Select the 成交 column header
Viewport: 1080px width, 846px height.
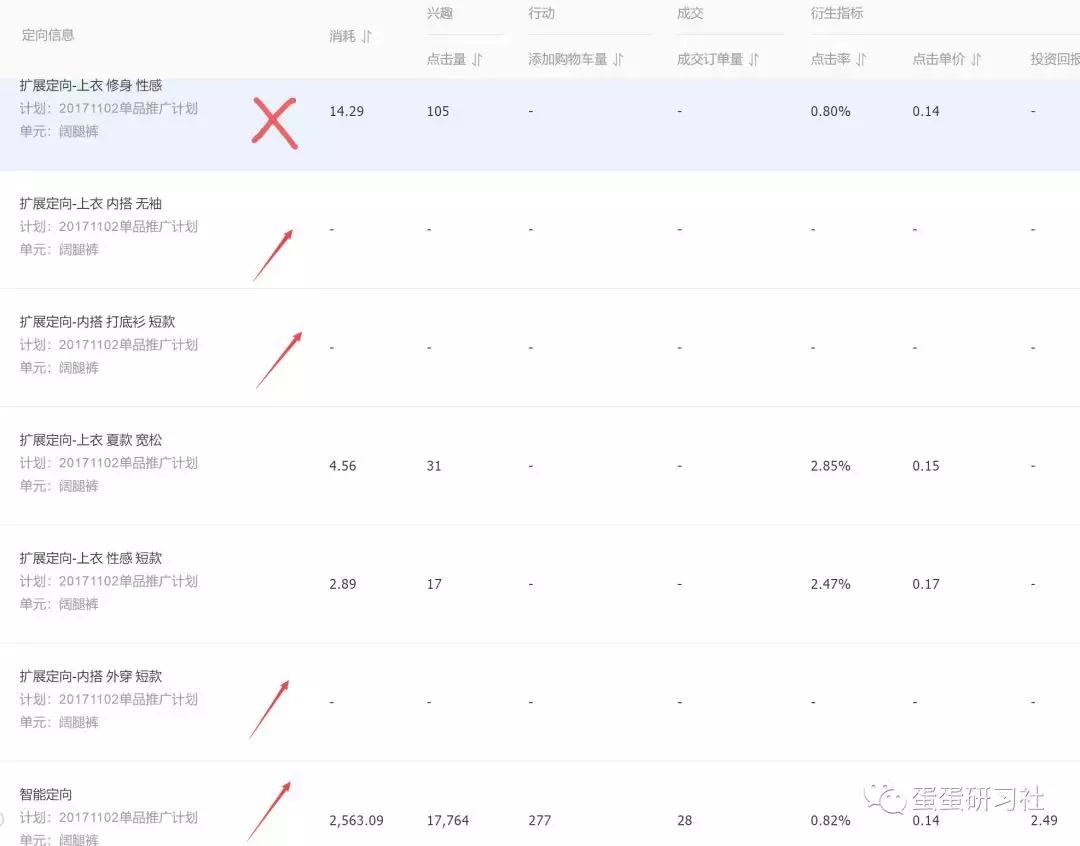point(688,13)
